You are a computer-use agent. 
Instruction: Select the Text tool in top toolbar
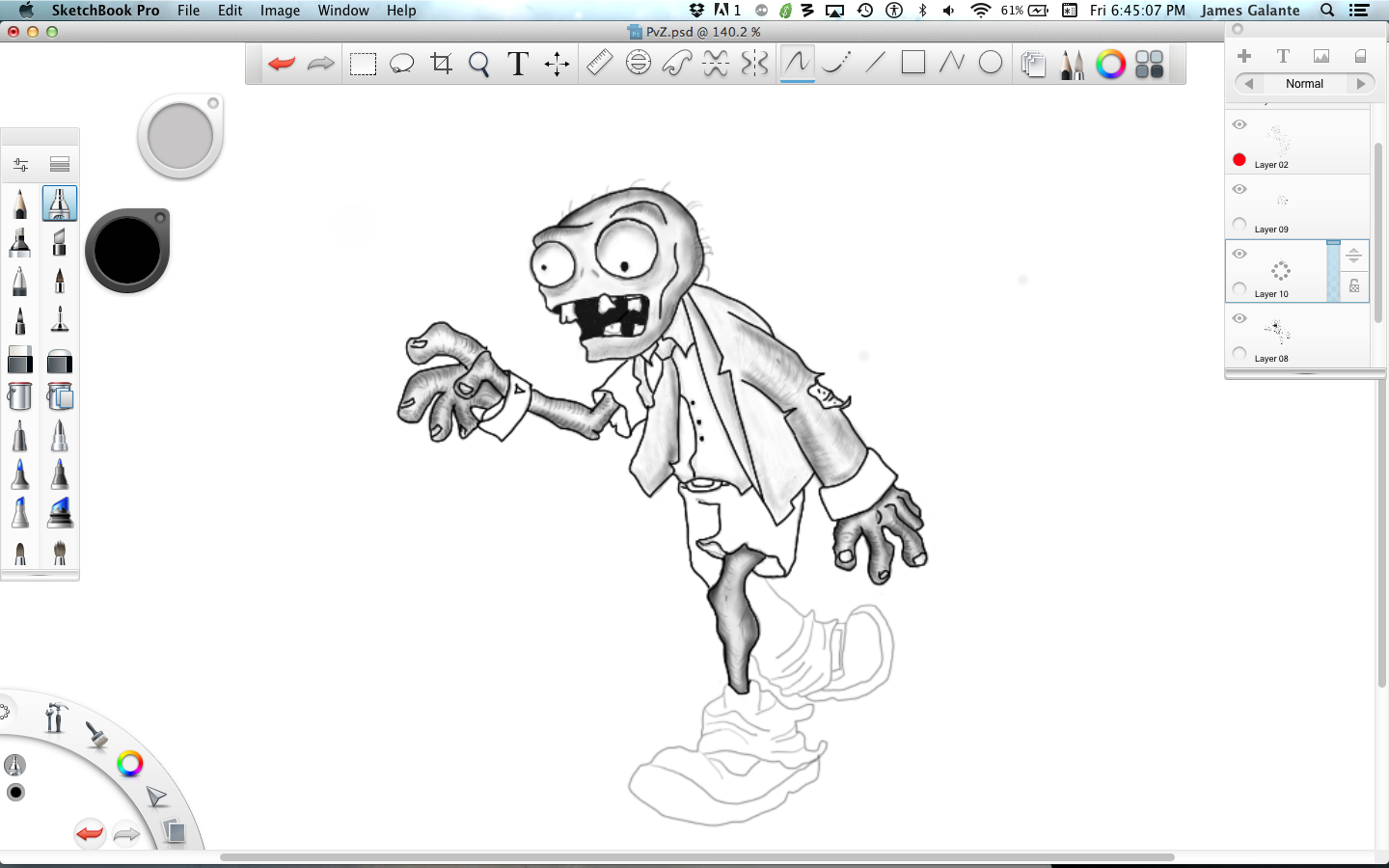click(x=518, y=64)
